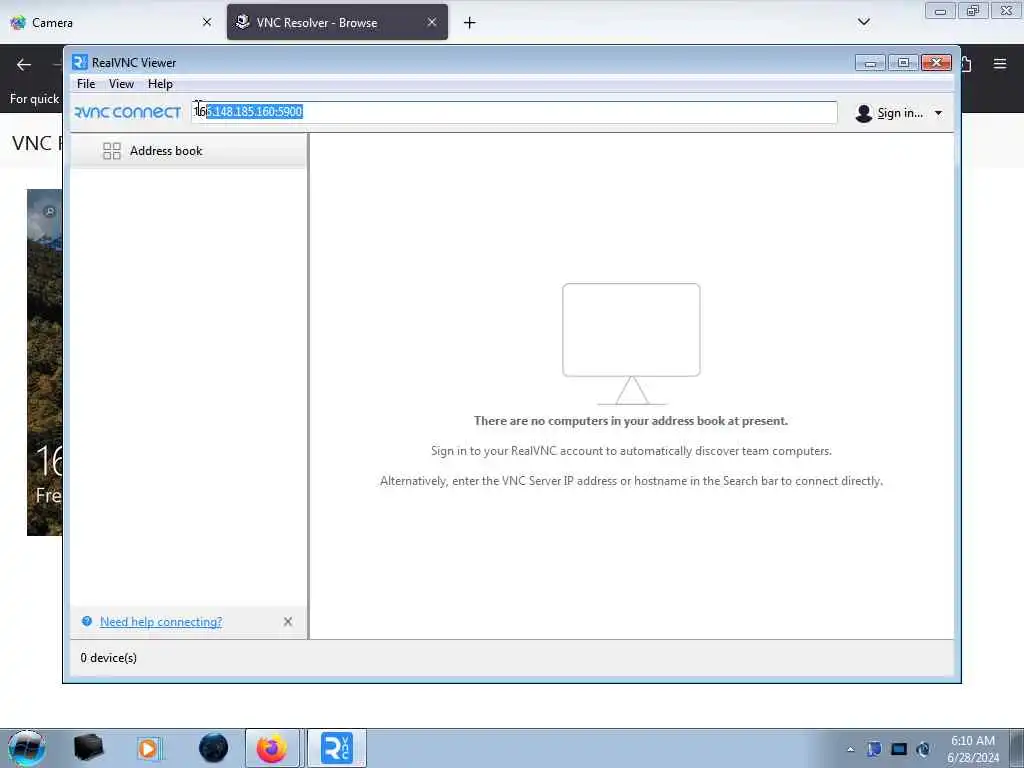Open the taskbar clock showing 6:10 AM
The width and height of the screenshot is (1024, 768).
click(972, 749)
